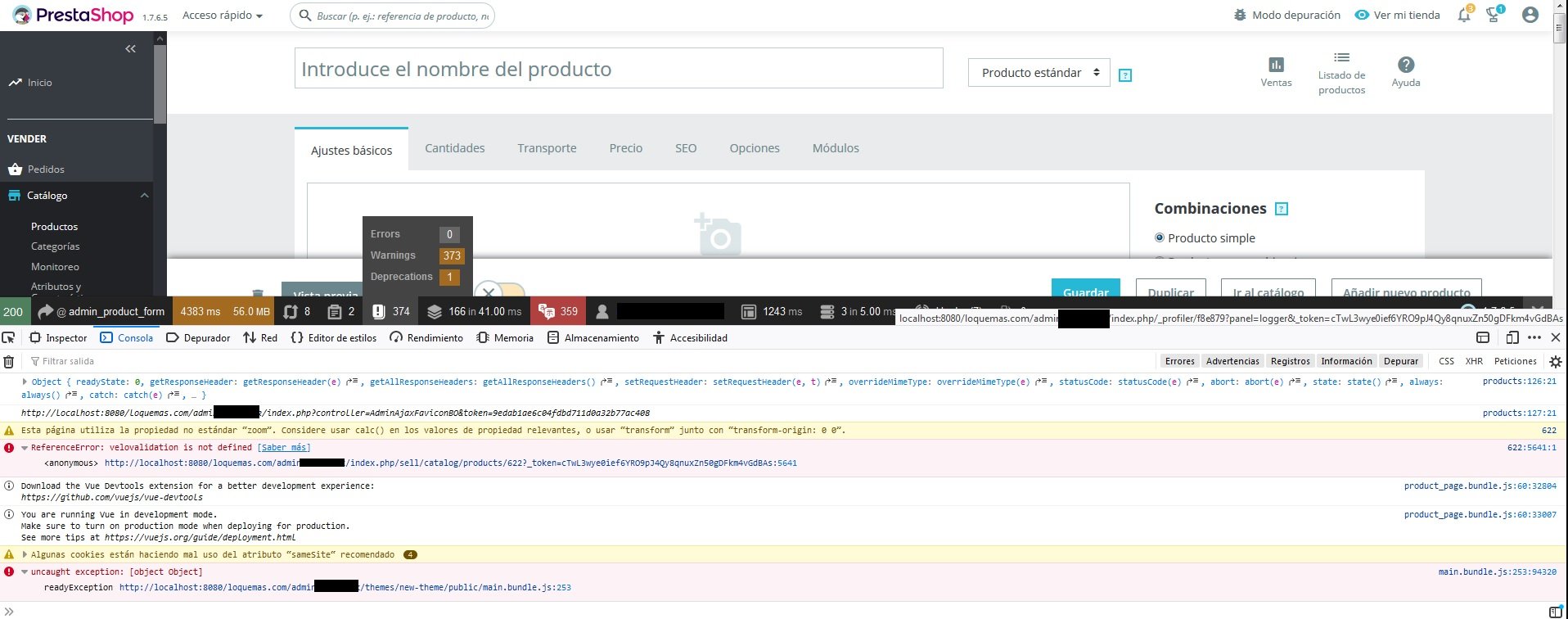Activate the DevTools element picker
Screen dimensions: 1568x619
coord(8,337)
